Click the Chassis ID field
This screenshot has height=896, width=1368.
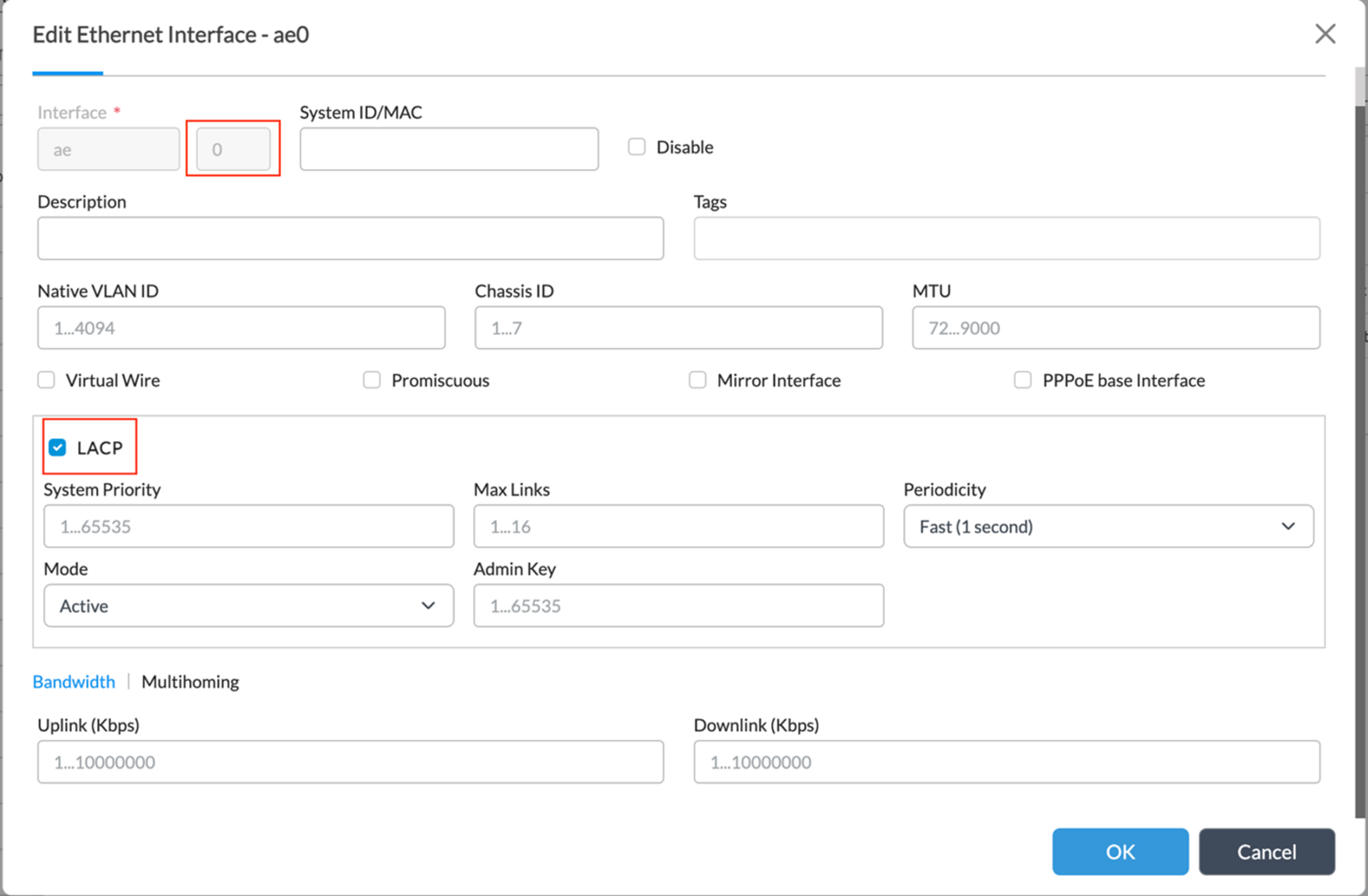pyautogui.click(x=678, y=327)
